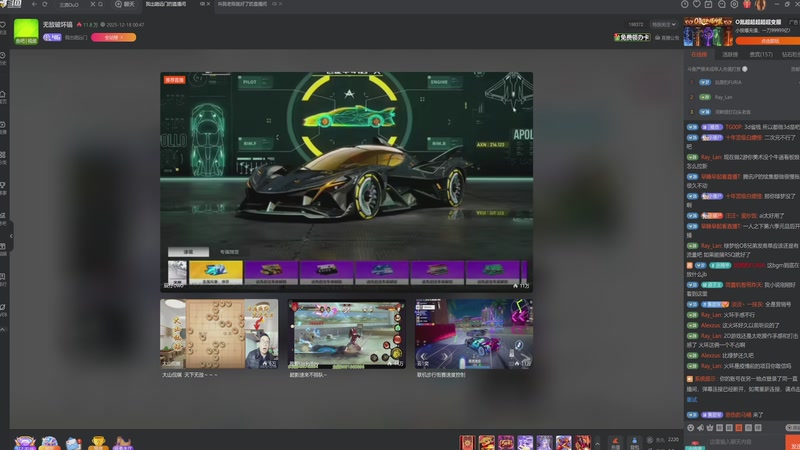Click the orange-pink button under the streamer name
800x450 pixels.
pyautogui.click(x=113, y=37)
